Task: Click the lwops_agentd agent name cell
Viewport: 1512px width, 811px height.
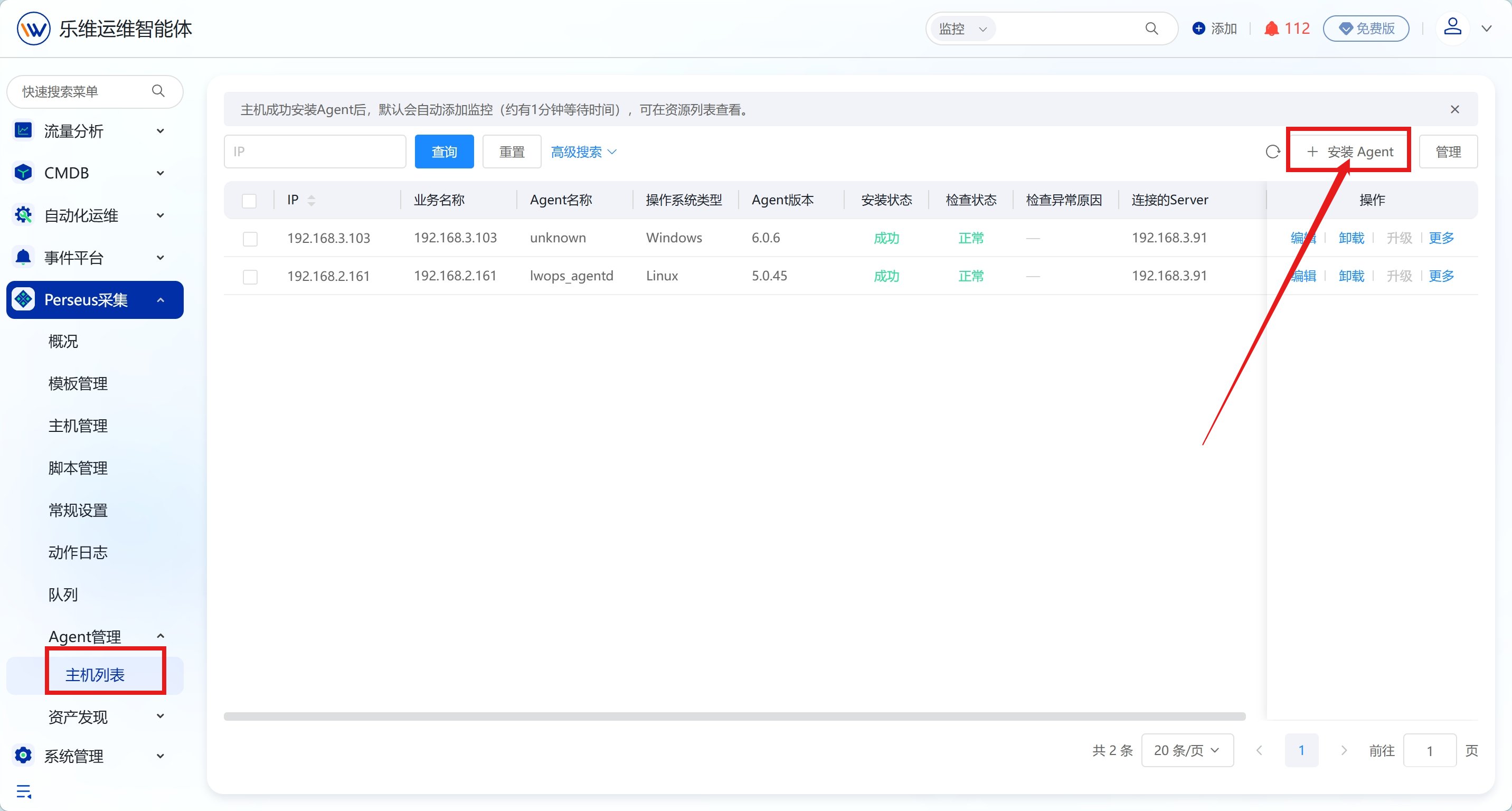Action: tap(571, 276)
